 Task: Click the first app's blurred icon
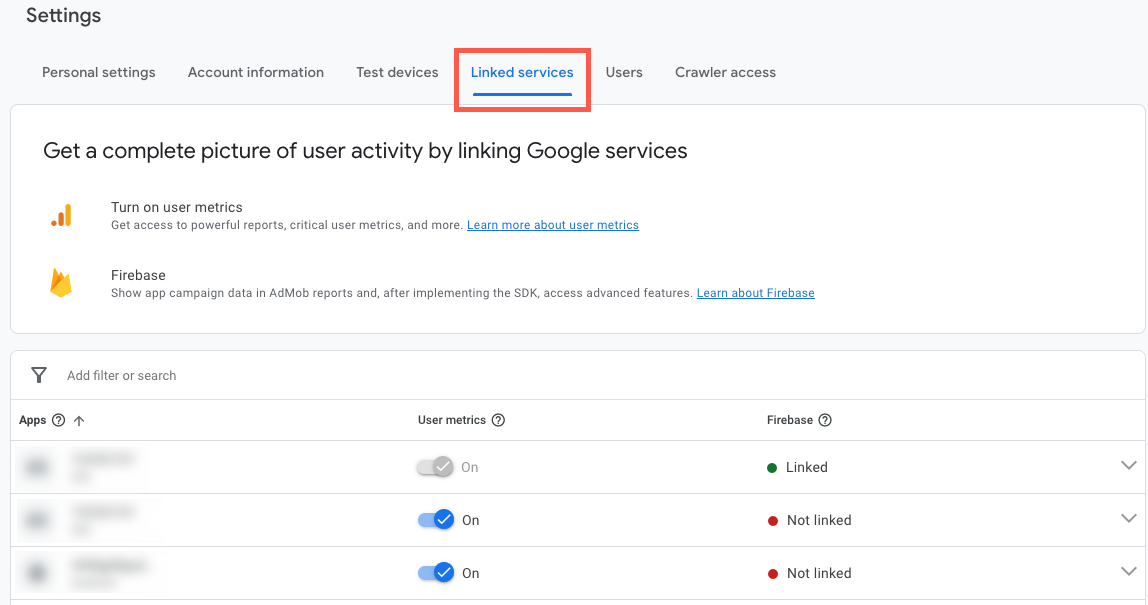pyautogui.click(x=37, y=467)
